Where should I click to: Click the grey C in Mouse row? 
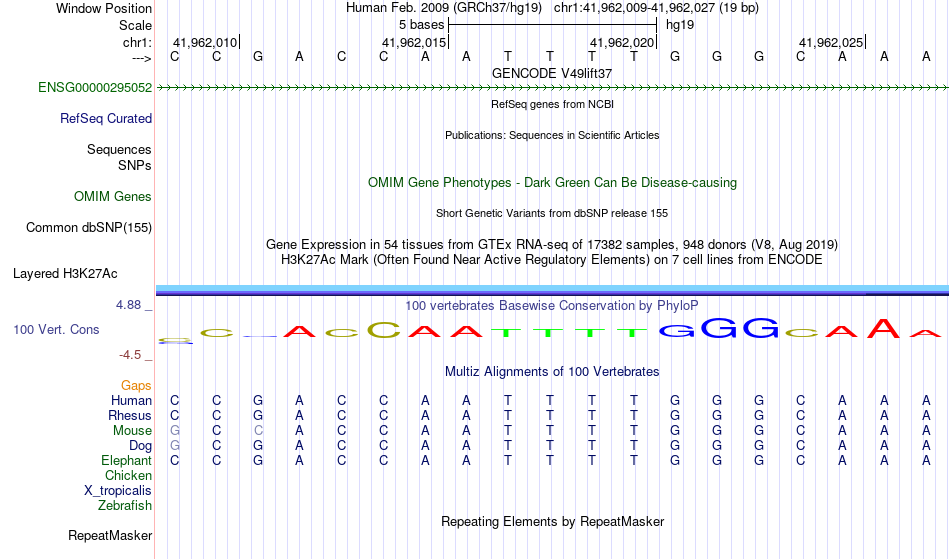click(x=258, y=431)
